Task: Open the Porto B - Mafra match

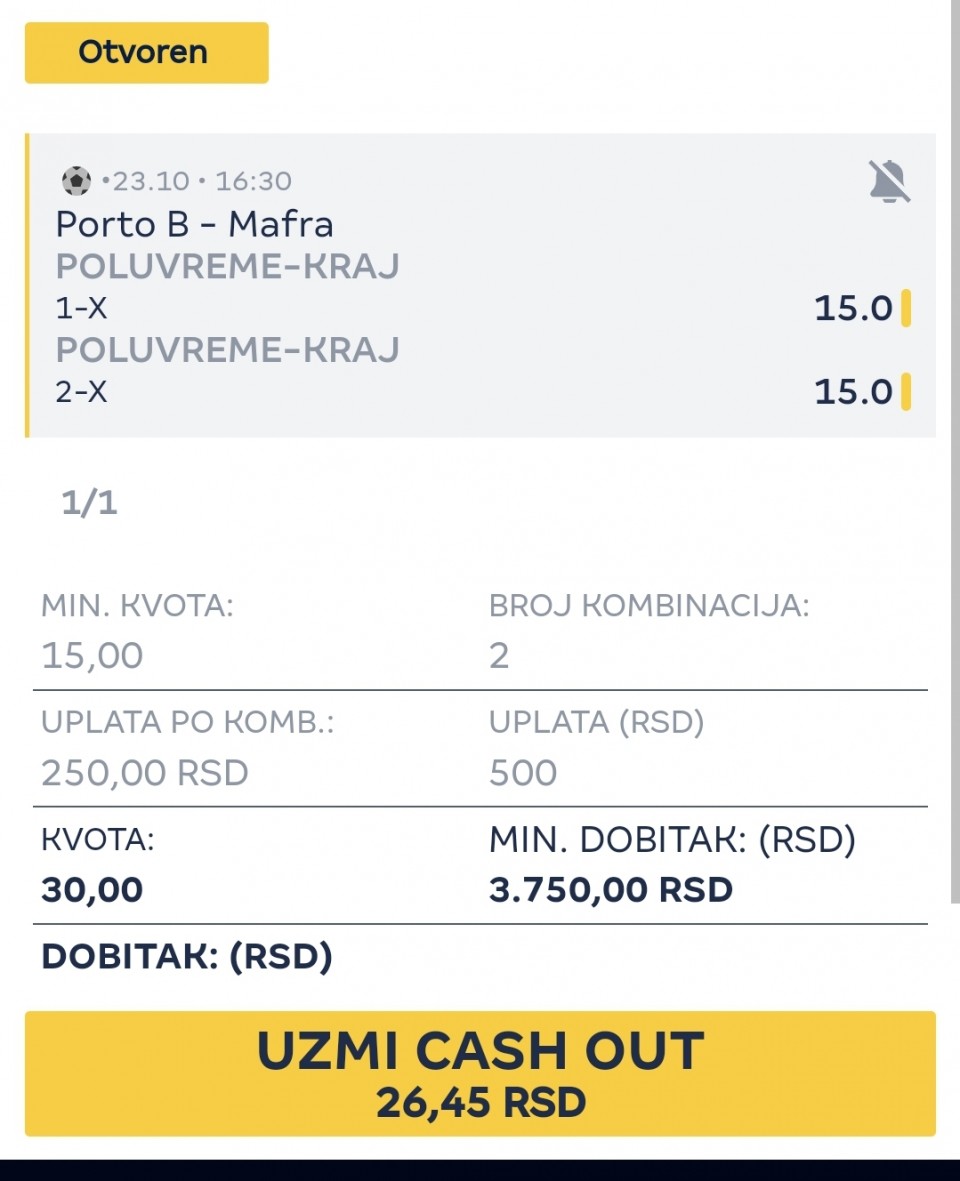Action: coord(194,223)
